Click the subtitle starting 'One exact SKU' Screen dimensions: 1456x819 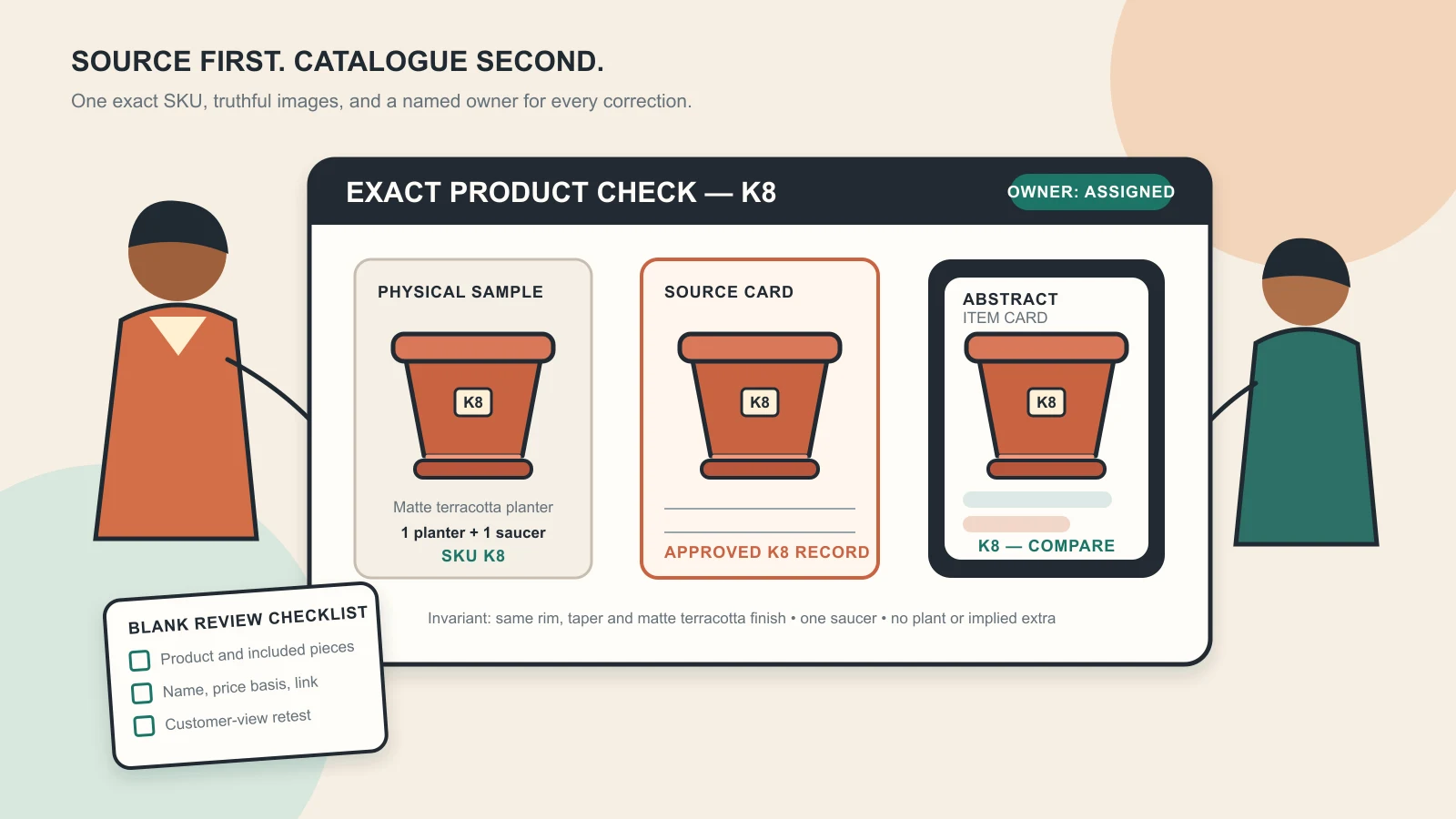pos(381,101)
